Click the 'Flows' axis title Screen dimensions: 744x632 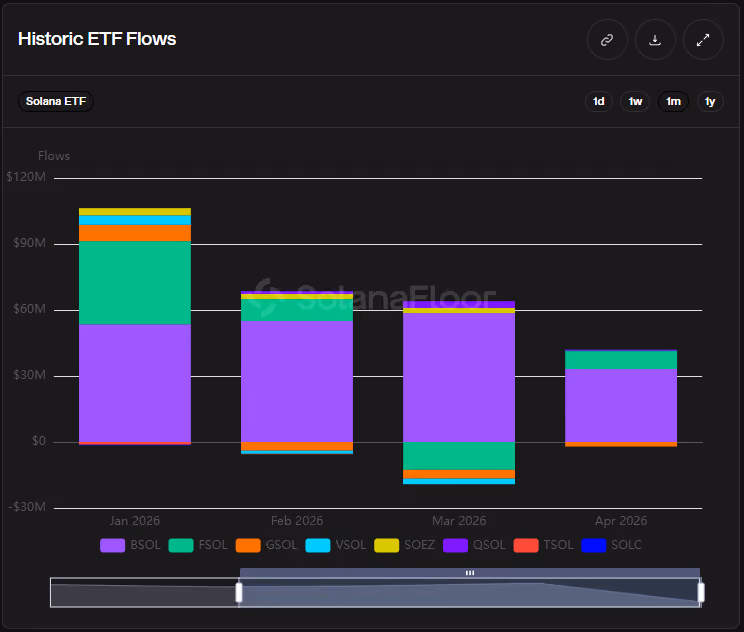point(54,156)
